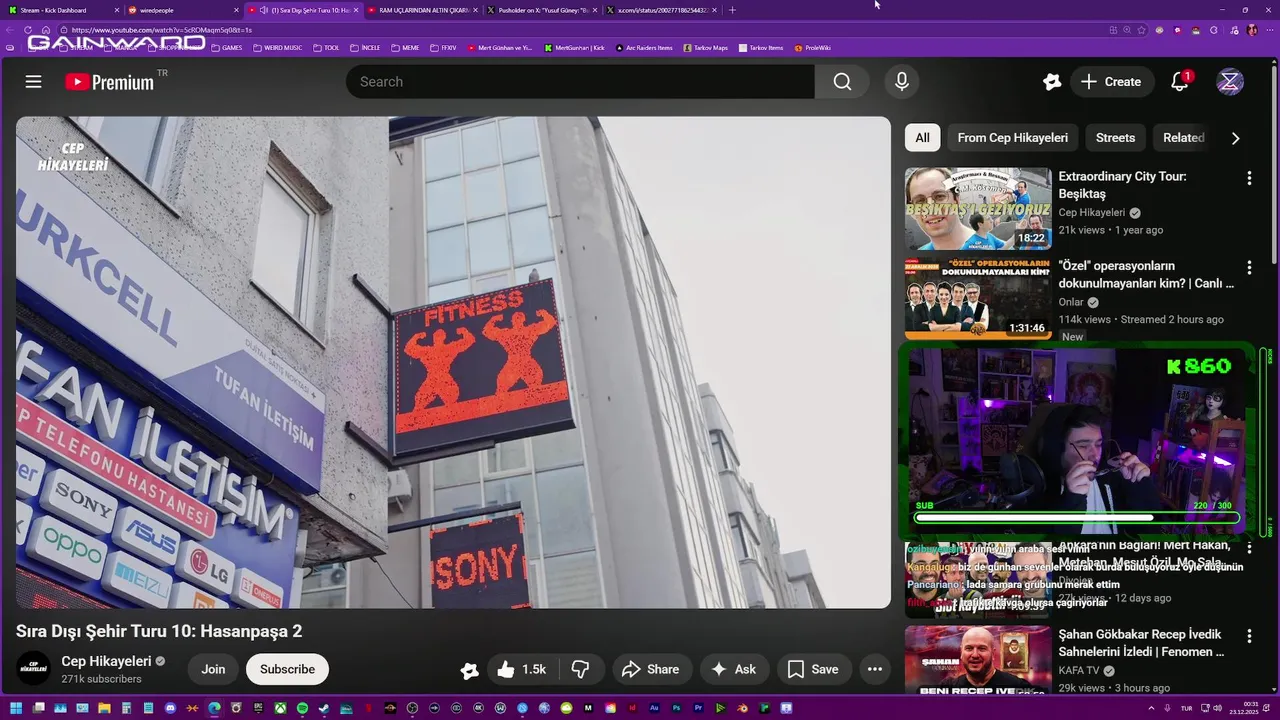Open Spotify from the taskbar
Viewport: 1280px width, 720px height.
tap(302, 708)
